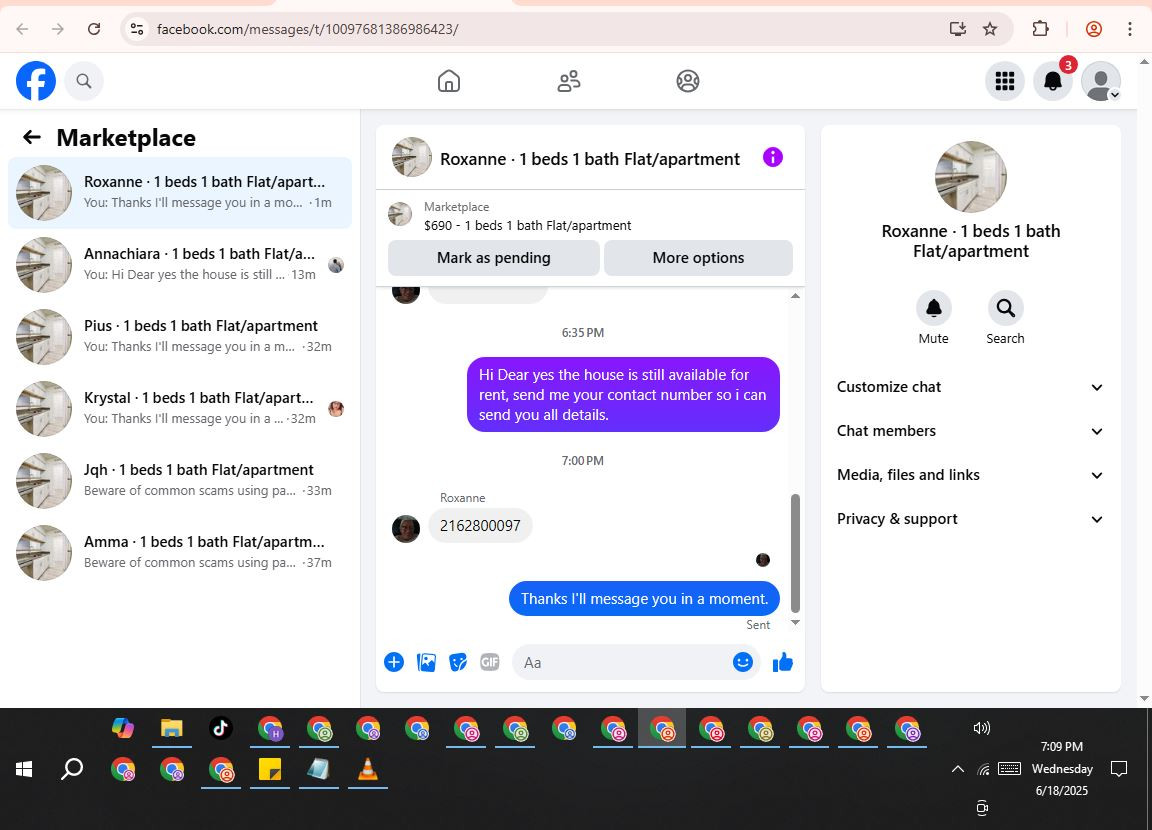Choose a GIF icon in composer
This screenshot has width=1152, height=830.
coord(490,663)
